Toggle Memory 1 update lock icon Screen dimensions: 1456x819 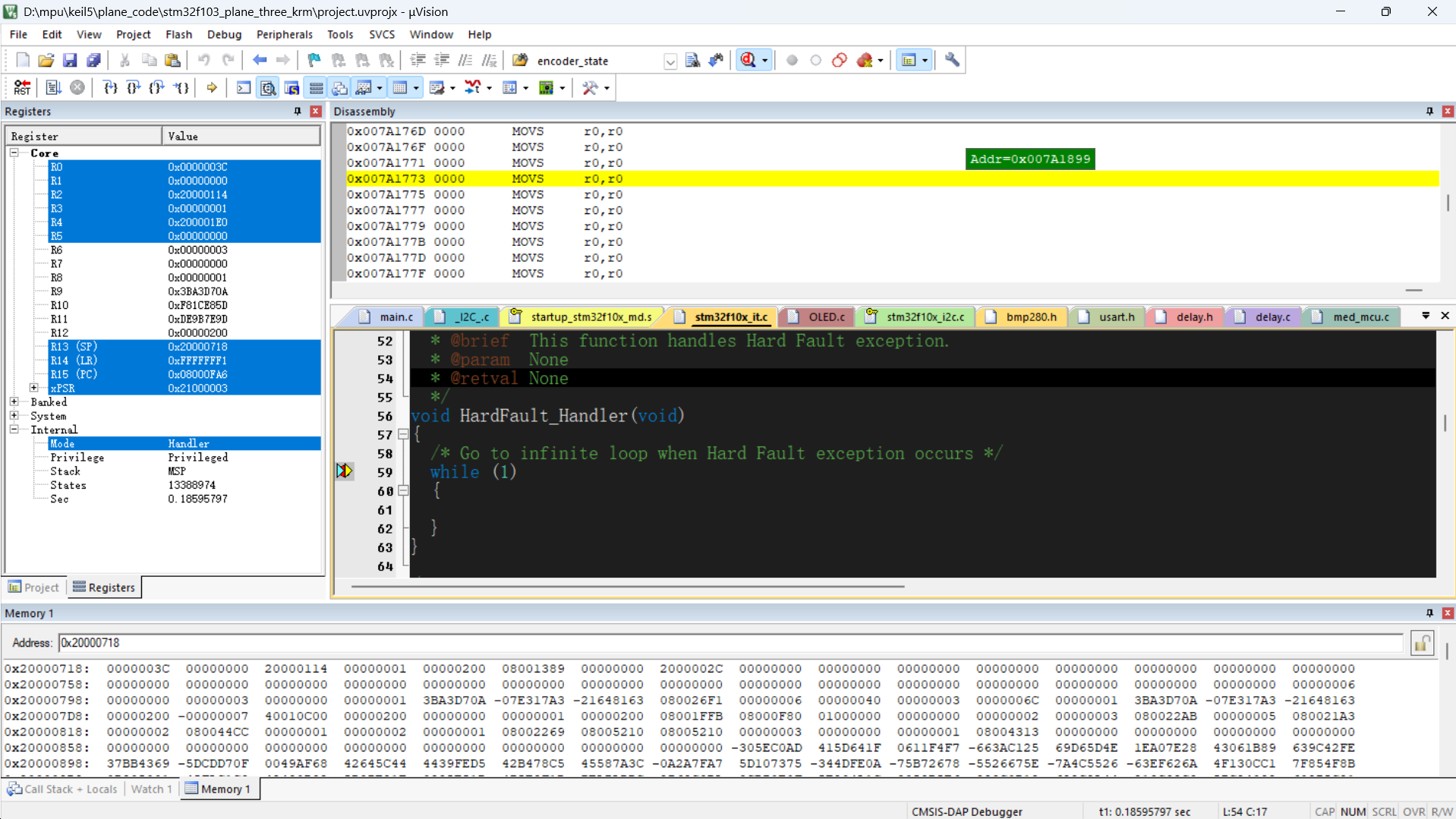click(x=1422, y=643)
